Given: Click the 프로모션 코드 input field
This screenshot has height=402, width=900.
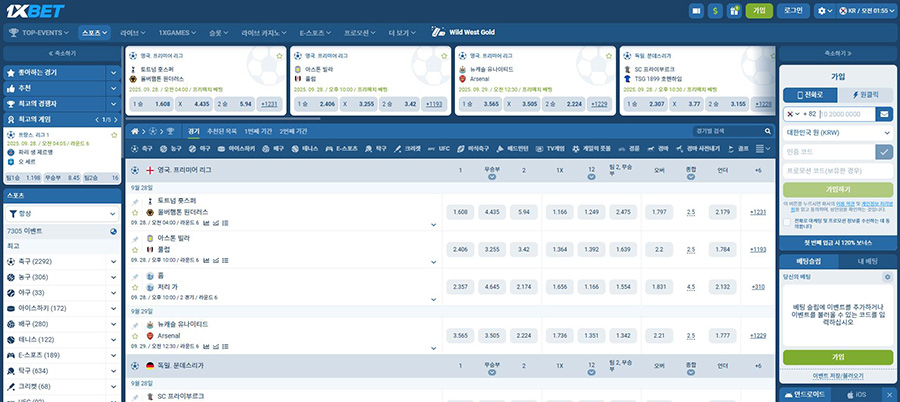Looking at the screenshot, I should [x=838, y=171].
